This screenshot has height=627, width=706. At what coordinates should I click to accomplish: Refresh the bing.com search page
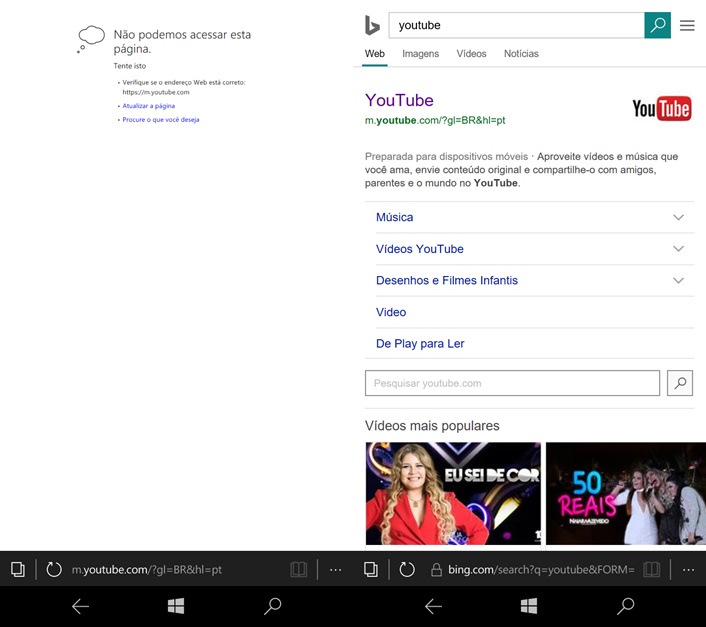pos(407,569)
